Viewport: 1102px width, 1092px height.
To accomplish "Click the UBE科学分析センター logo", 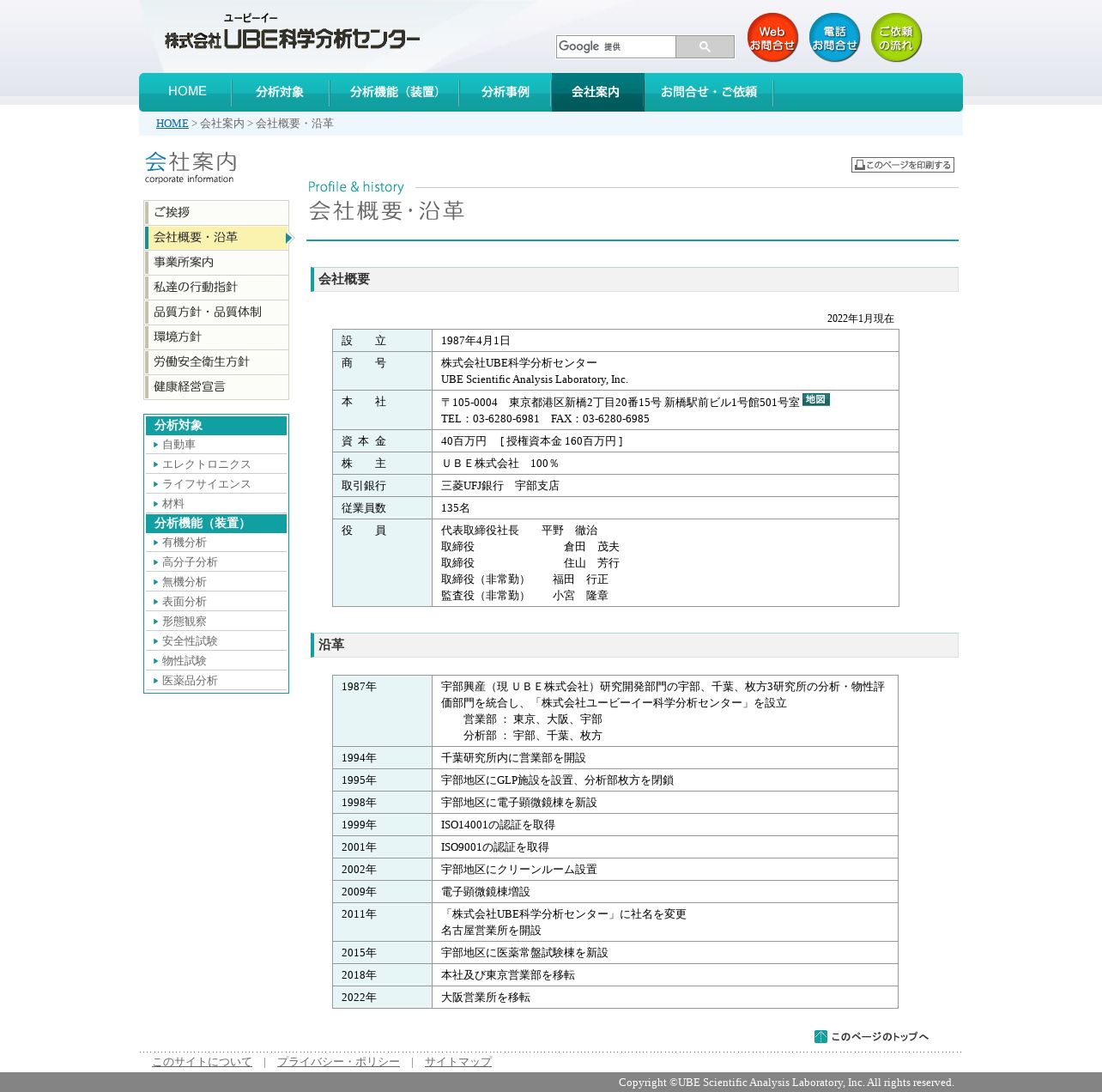I will point(293,32).
